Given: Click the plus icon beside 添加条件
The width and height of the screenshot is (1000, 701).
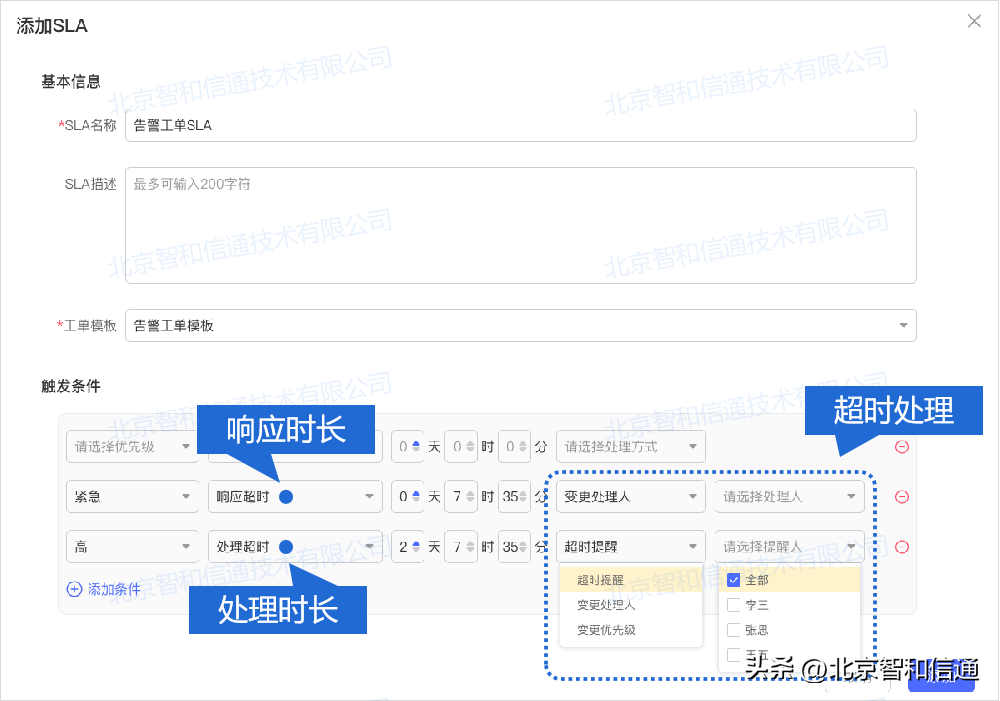Looking at the screenshot, I should coord(73,589).
